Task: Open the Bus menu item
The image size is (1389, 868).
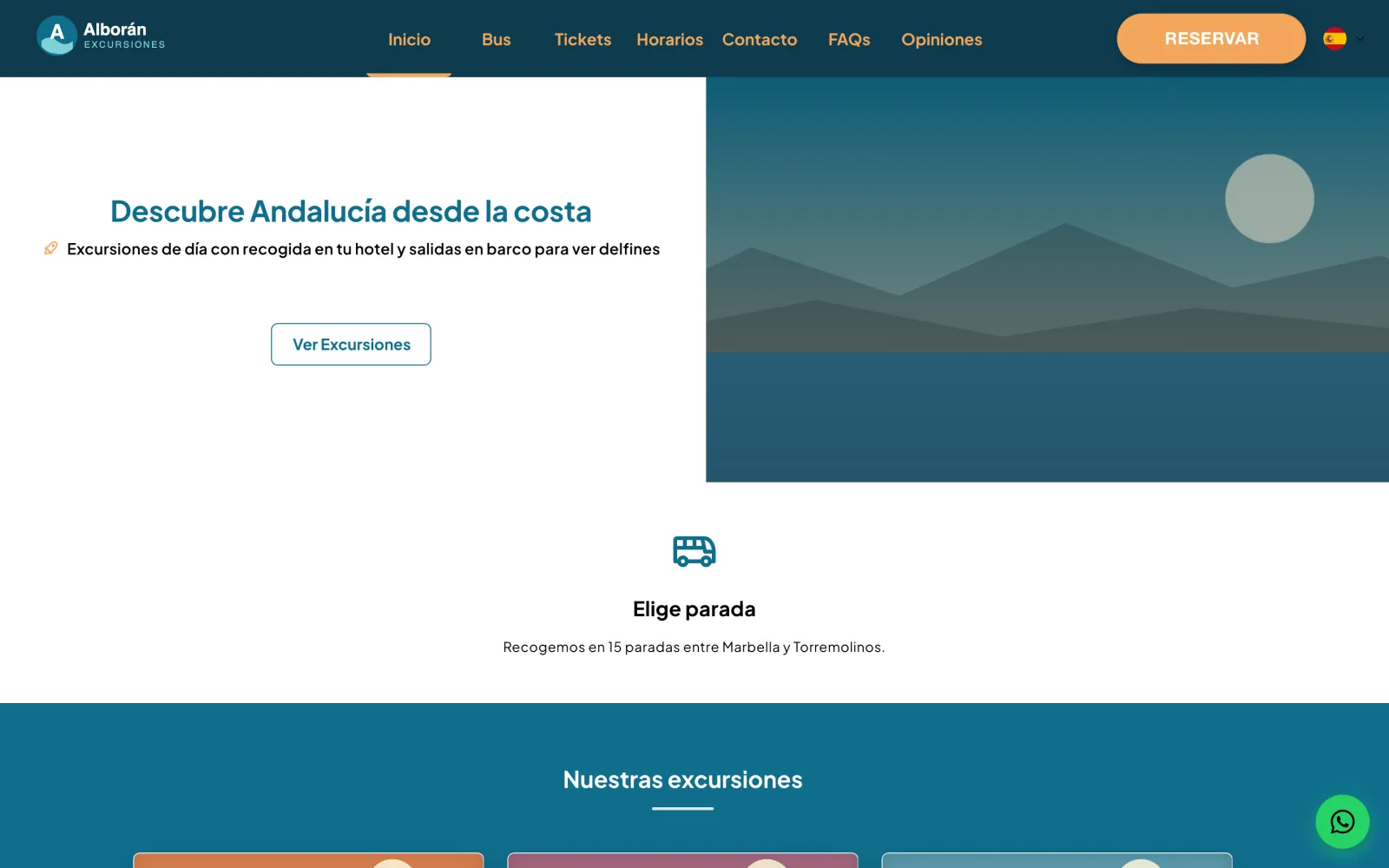Action: click(496, 39)
